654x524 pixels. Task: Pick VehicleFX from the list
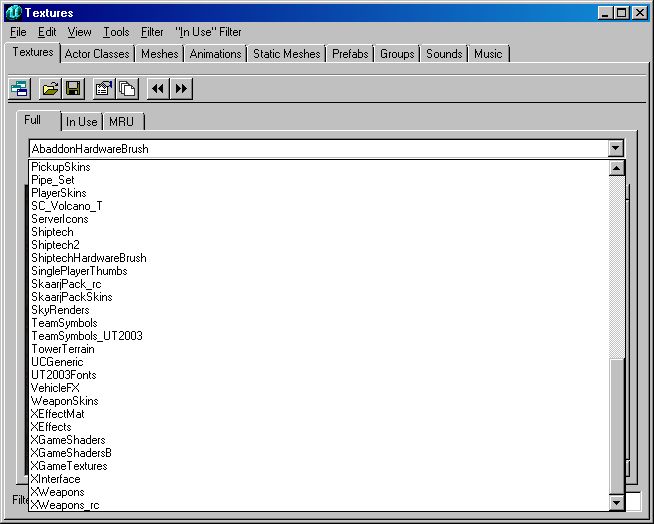pyautogui.click(x=319, y=388)
